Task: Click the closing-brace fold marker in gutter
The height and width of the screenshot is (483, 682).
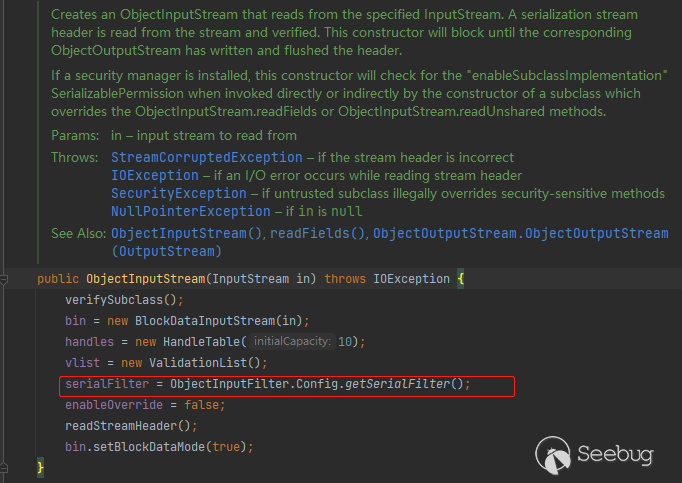Action: pyautogui.click(x=3, y=468)
